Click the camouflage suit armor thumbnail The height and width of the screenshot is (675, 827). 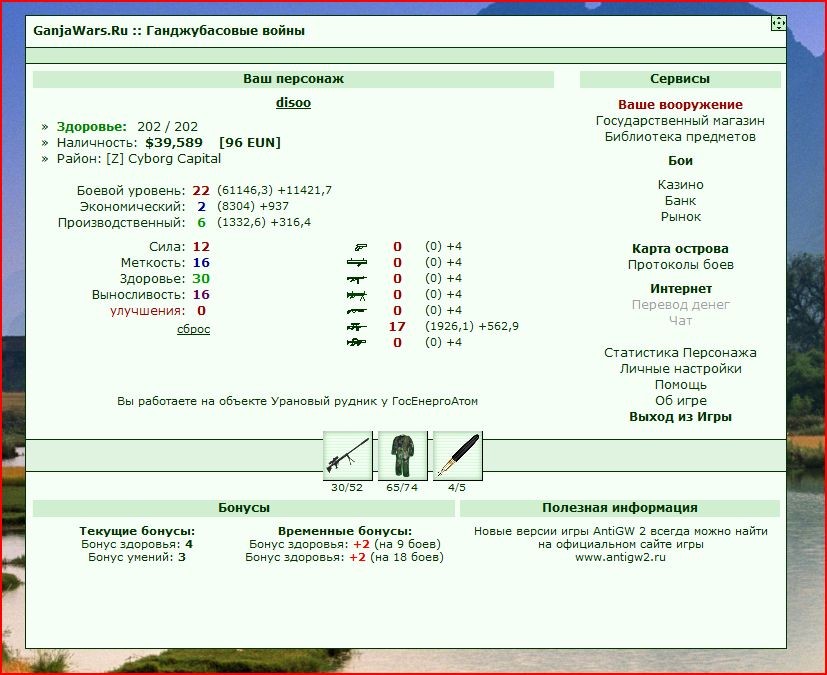pyautogui.click(x=402, y=456)
